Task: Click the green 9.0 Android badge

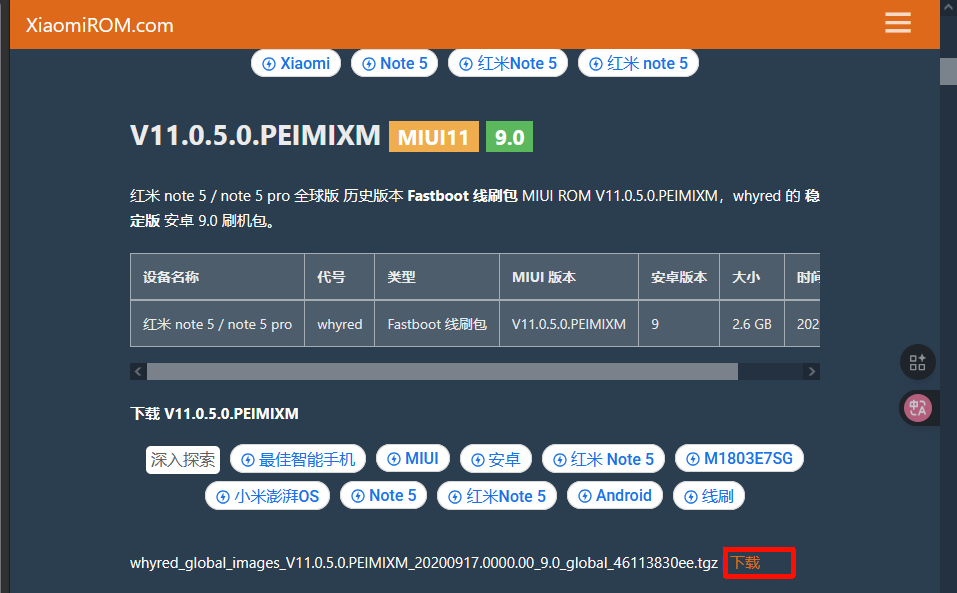Action: (509, 137)
